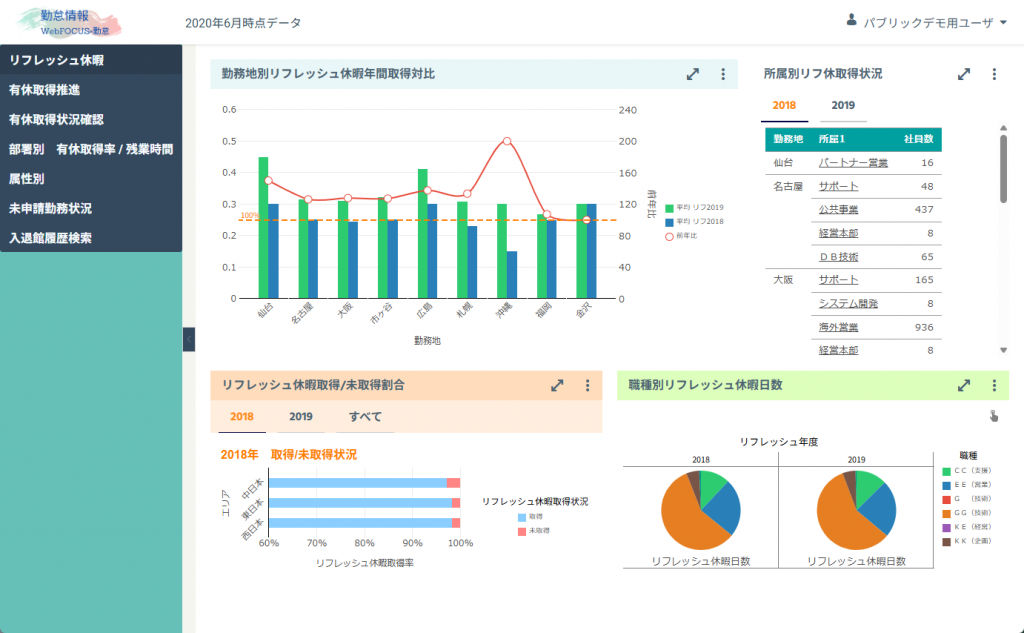
Task: Maximize the 職種別リフレッシュ休暇日数 panel
Action: click(x=964, y=385)
